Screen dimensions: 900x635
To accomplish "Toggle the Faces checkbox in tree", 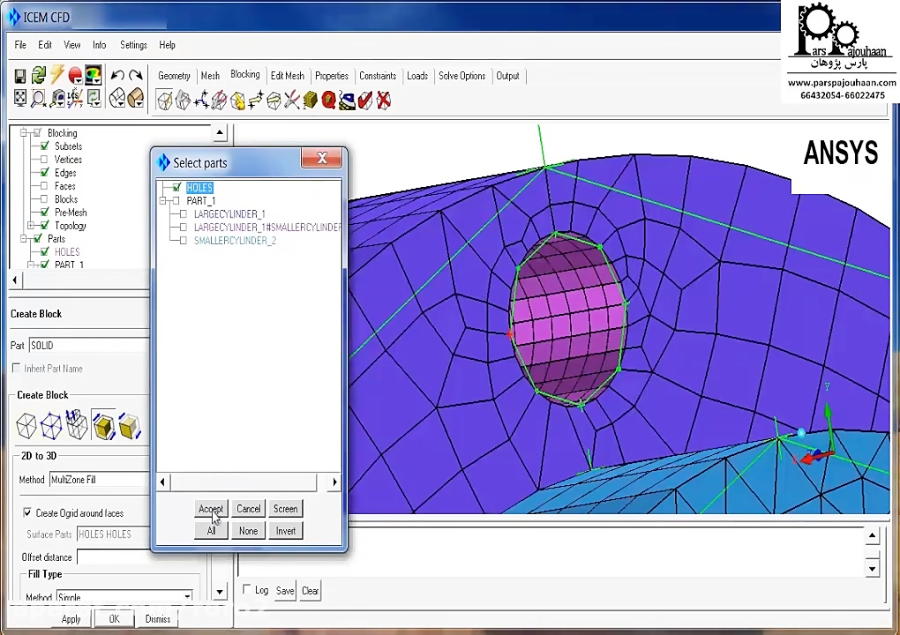I will 44,186.
